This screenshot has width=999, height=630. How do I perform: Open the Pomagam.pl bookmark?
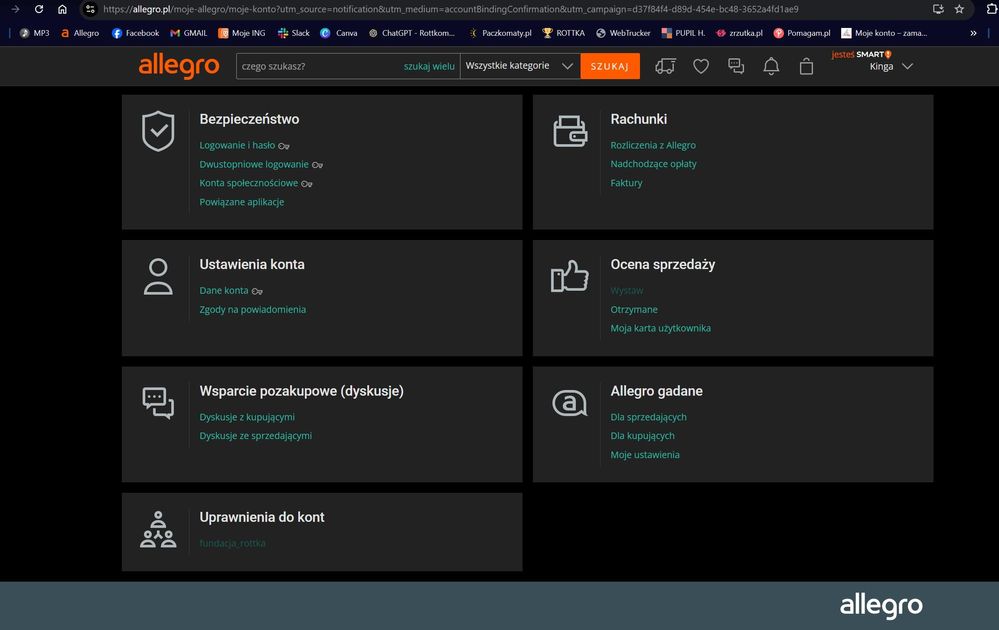801,33
